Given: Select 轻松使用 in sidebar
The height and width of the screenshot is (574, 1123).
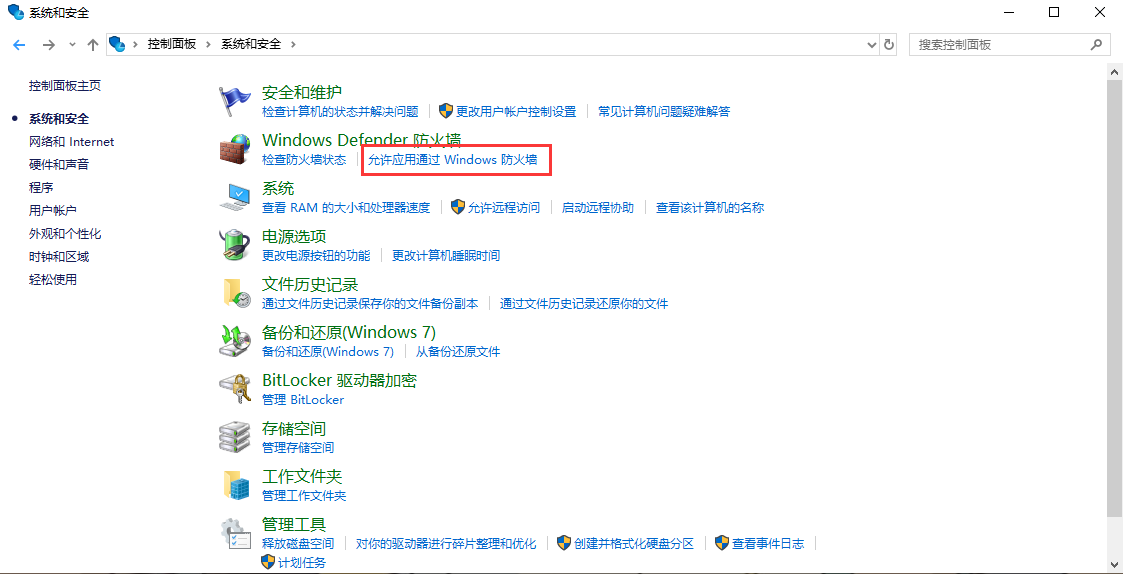Looking at the screenshot, I should (52, 279).
